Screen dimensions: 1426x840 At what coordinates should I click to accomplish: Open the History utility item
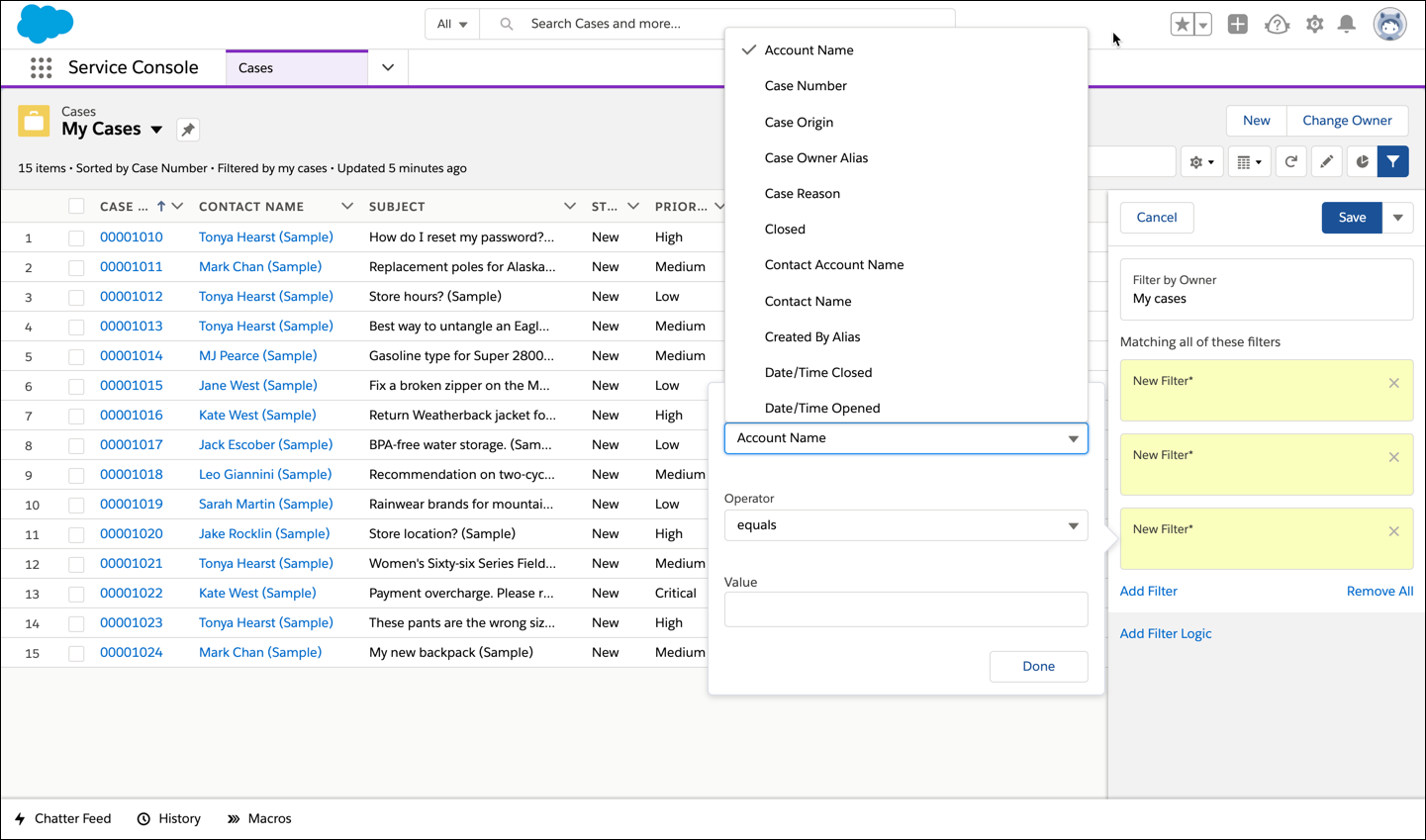pos(169,819)
